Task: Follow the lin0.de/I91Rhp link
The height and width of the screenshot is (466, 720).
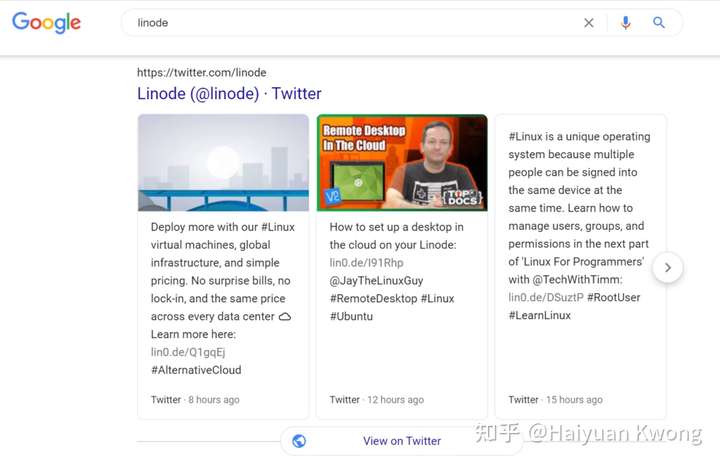Action: coord(366,263)
